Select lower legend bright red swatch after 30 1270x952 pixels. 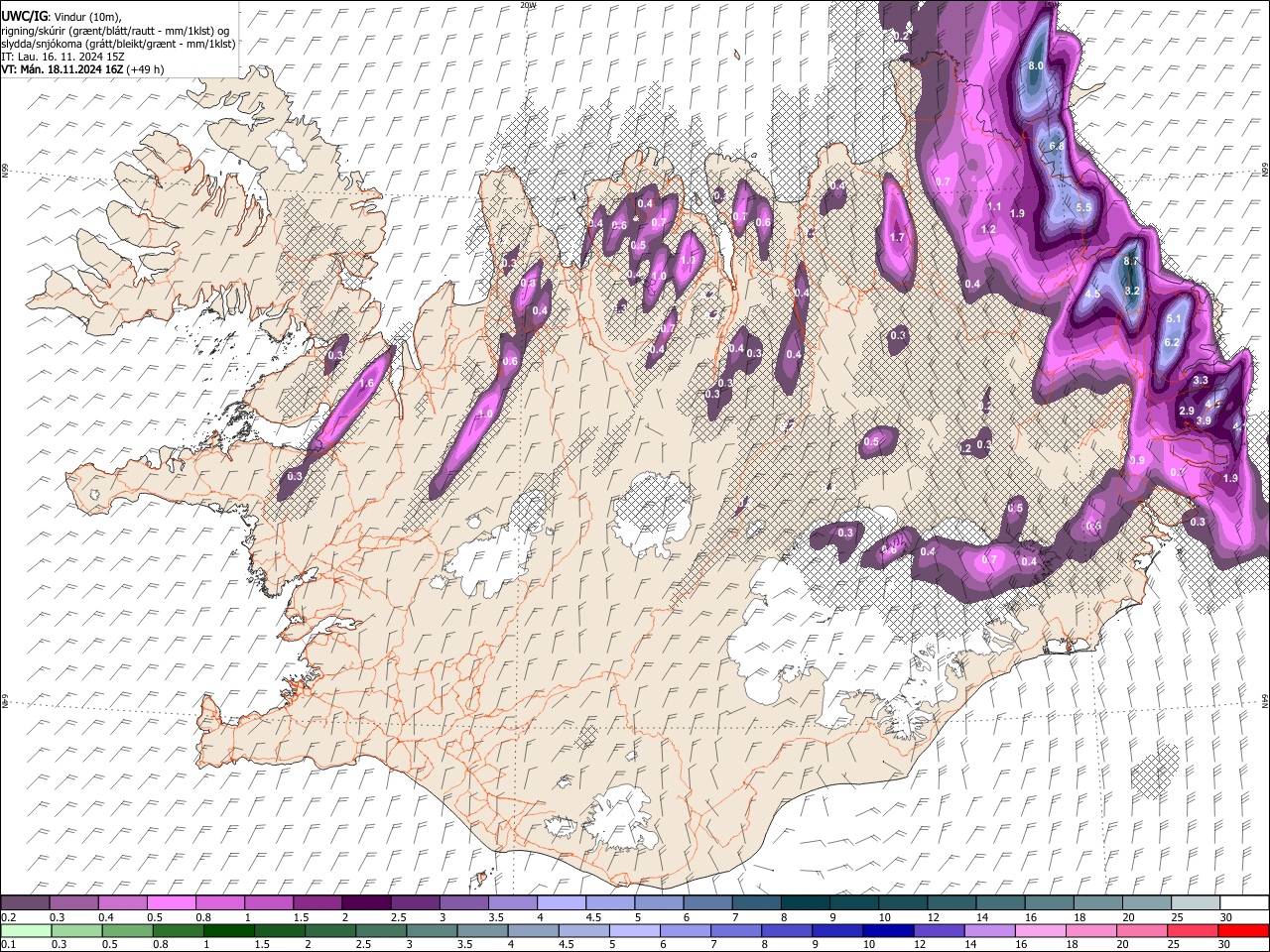pos(1243,930)
